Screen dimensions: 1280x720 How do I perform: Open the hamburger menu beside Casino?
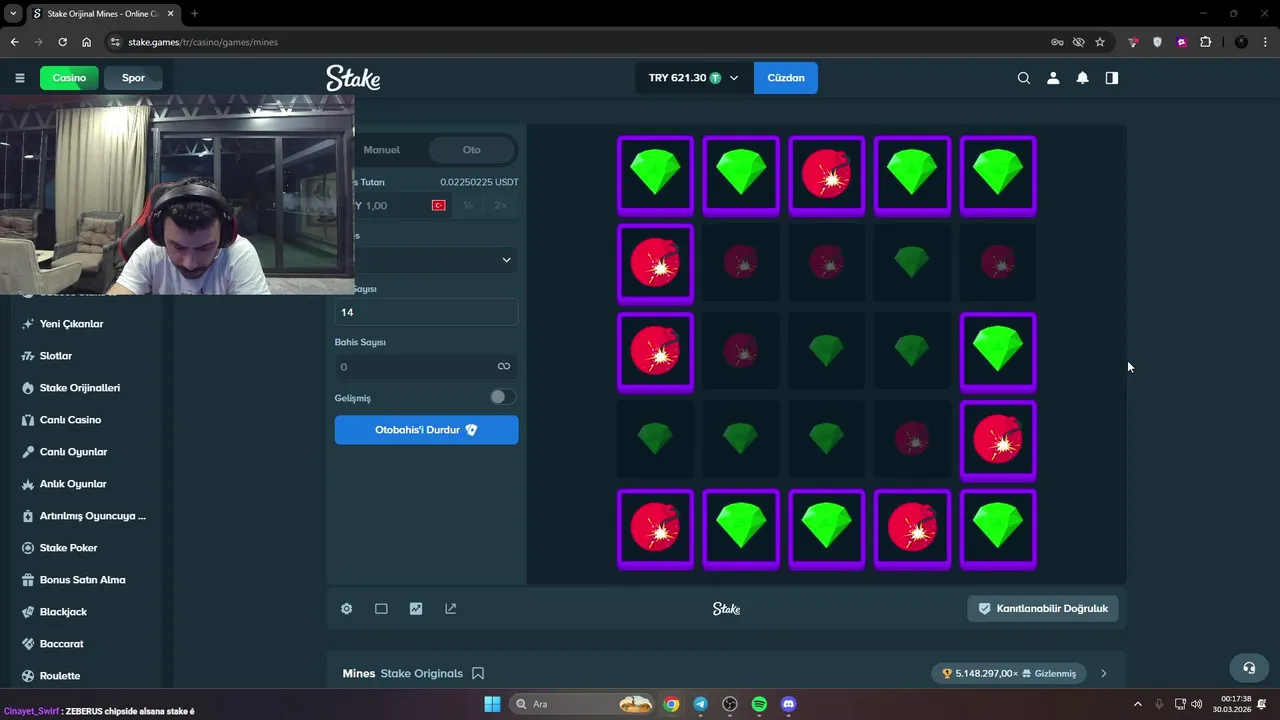coord(19,78)
